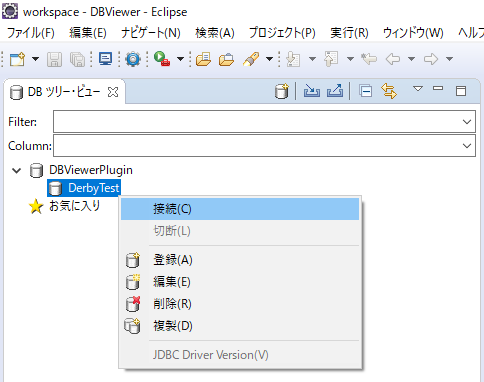Click the Forward navigation arrow
The image size is (484, 382).
431,59
